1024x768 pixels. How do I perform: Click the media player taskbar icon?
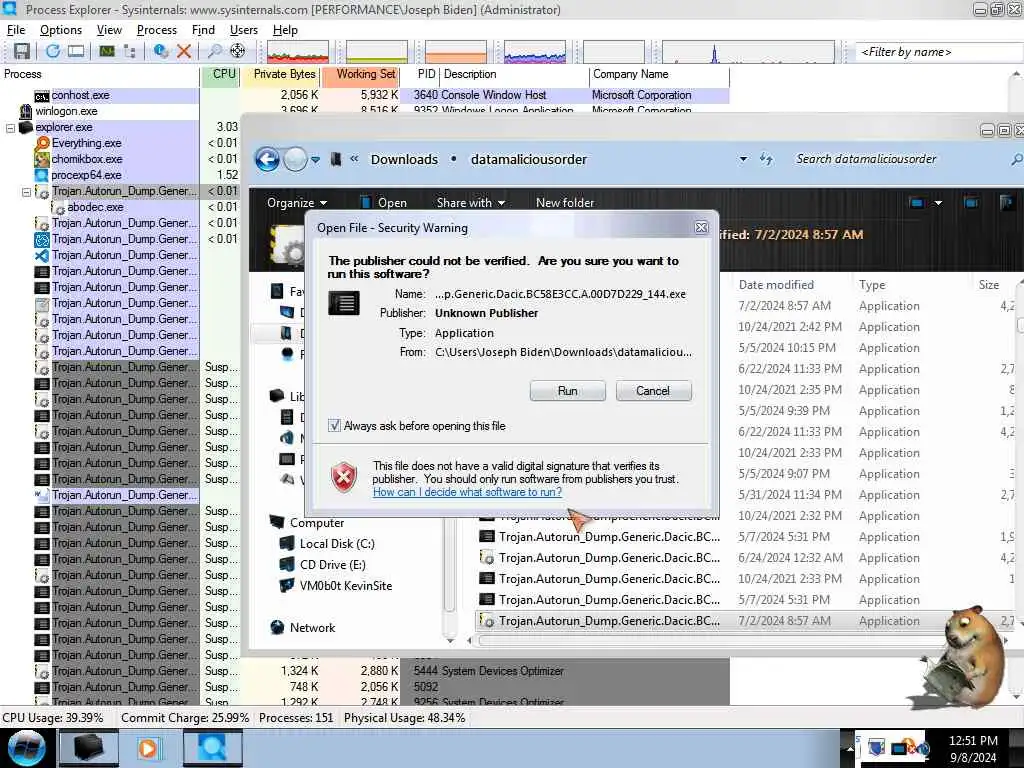pos(148,748)
